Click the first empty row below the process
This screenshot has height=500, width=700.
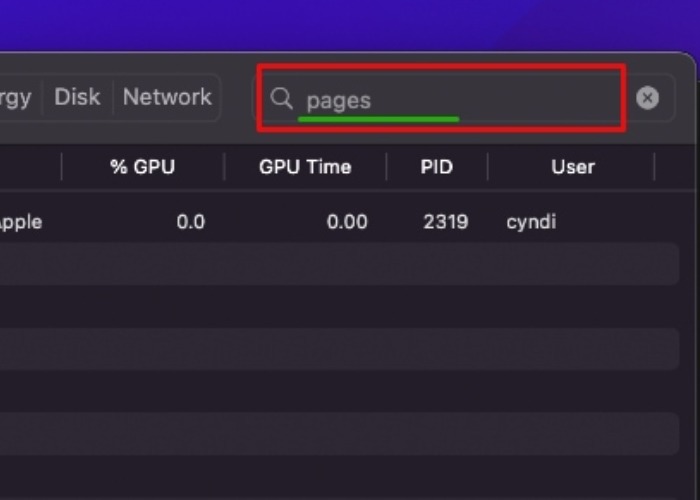click(x=340, y=264)
